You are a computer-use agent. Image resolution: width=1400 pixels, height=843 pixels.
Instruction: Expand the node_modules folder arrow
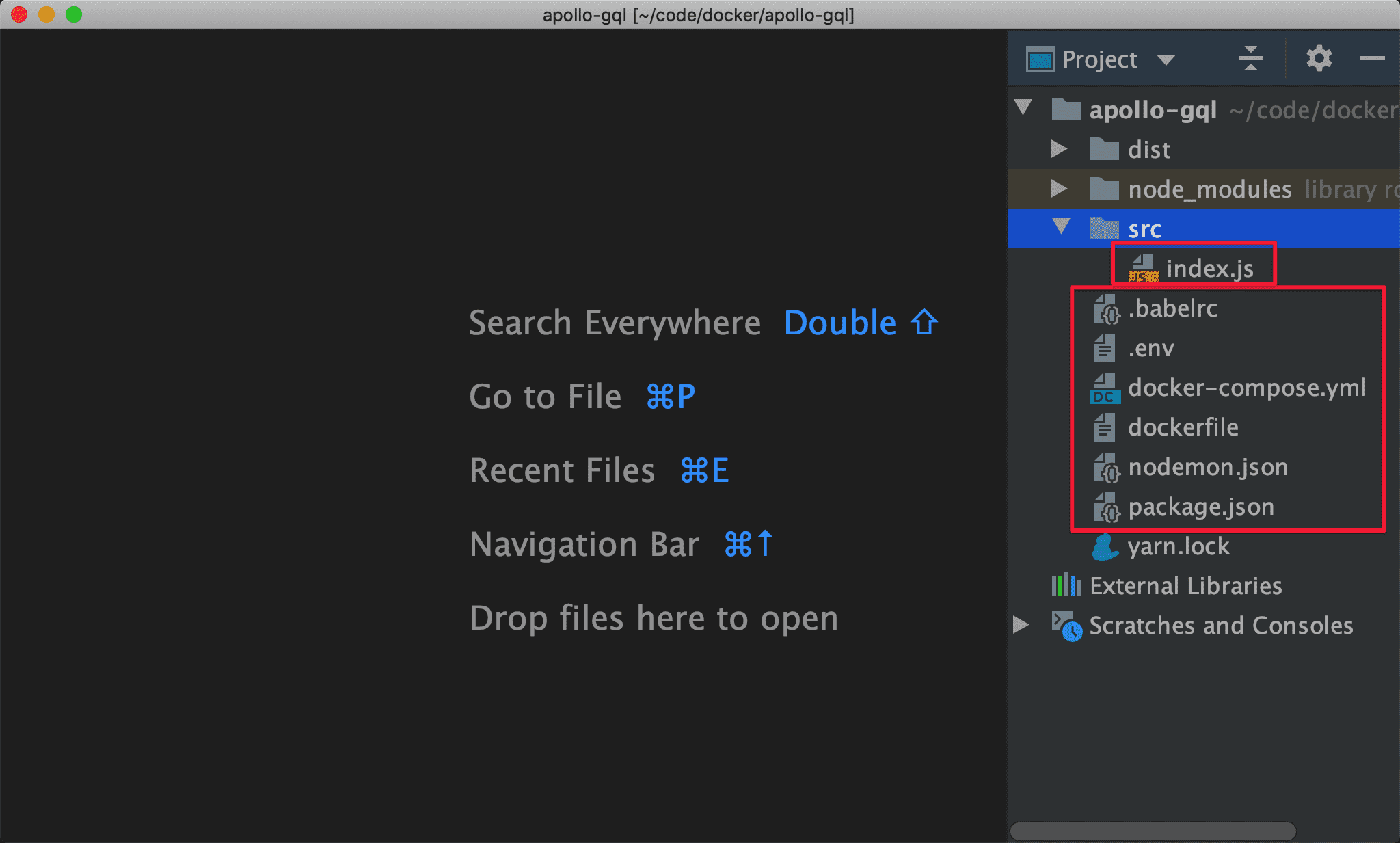coord(1059,188)
